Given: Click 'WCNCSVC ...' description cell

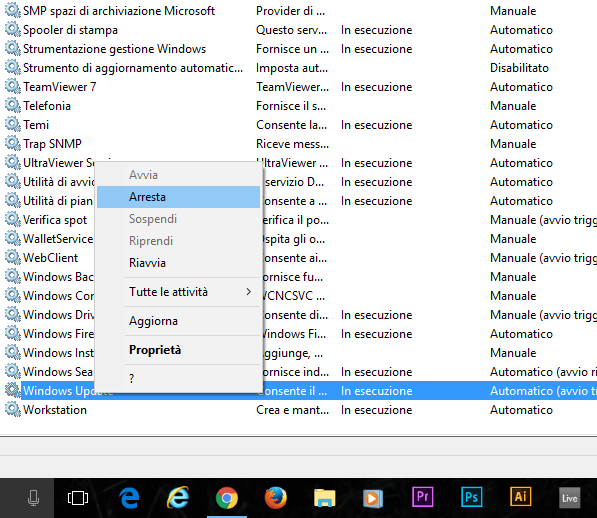Looking at the screenshot, I should click(x=294, y=296).
